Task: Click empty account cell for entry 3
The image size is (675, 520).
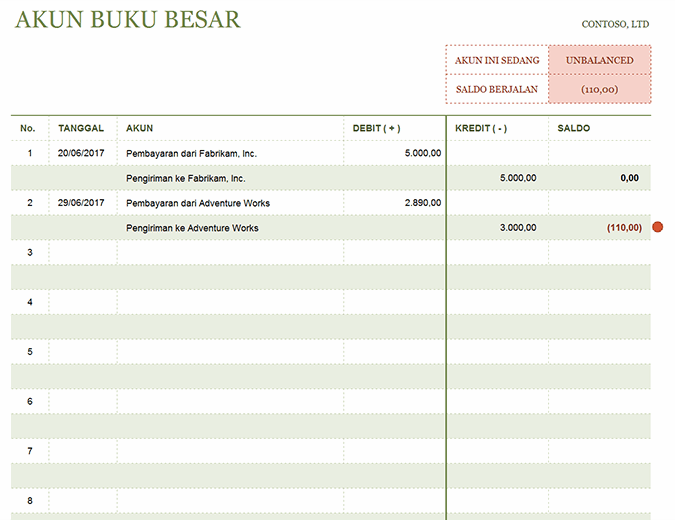Action: [x=230, y=252]
